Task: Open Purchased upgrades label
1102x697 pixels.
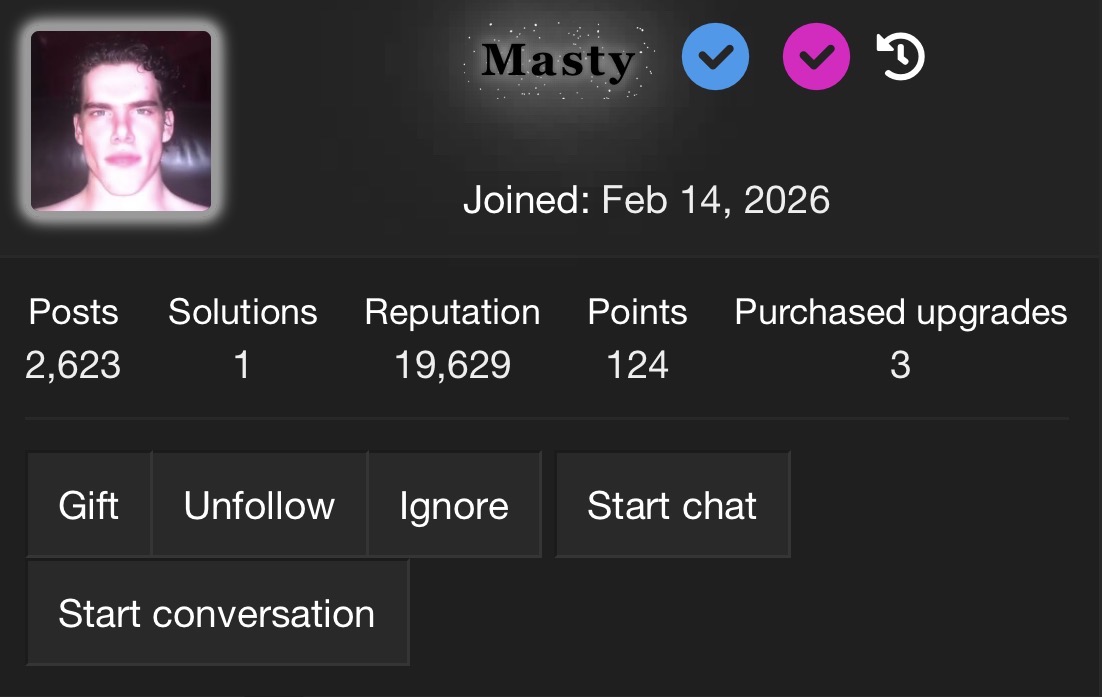Action: click(x=901, y=312)
